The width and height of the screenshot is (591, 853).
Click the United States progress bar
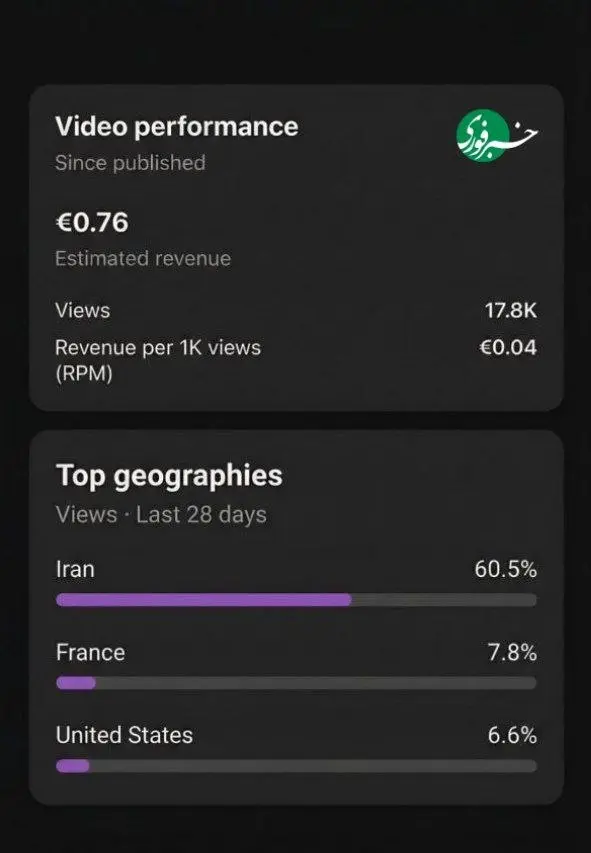pos(295,767)
